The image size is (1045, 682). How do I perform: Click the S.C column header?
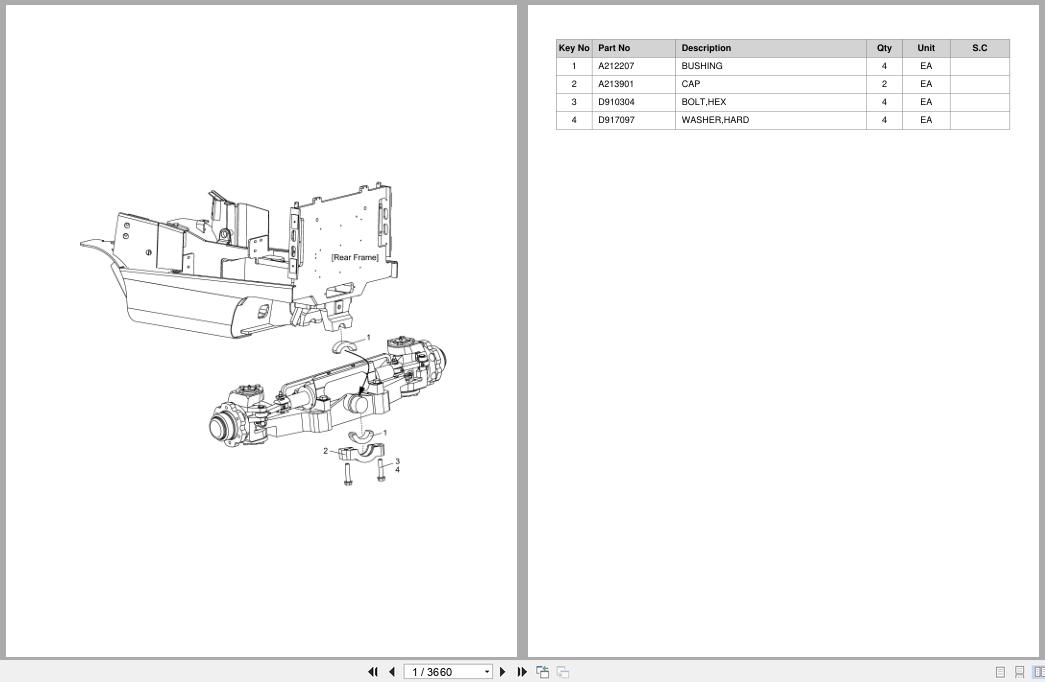[x=980, y=48]
